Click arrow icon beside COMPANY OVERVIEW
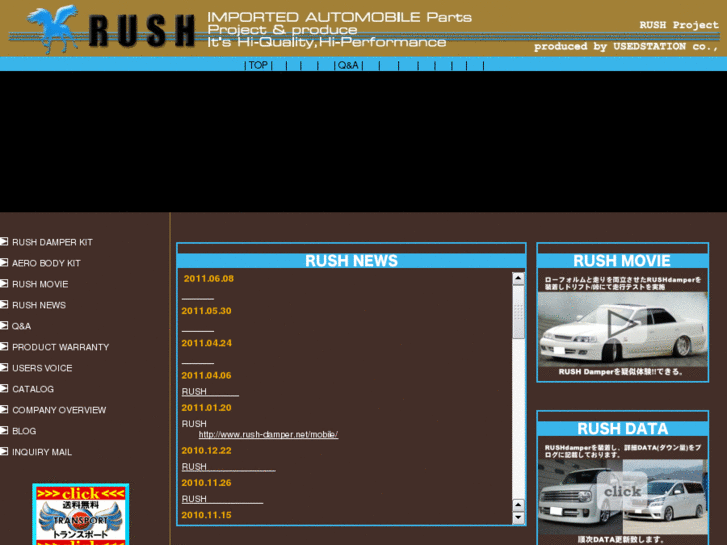This screenshot has width=727, height=545. (4, 409)
